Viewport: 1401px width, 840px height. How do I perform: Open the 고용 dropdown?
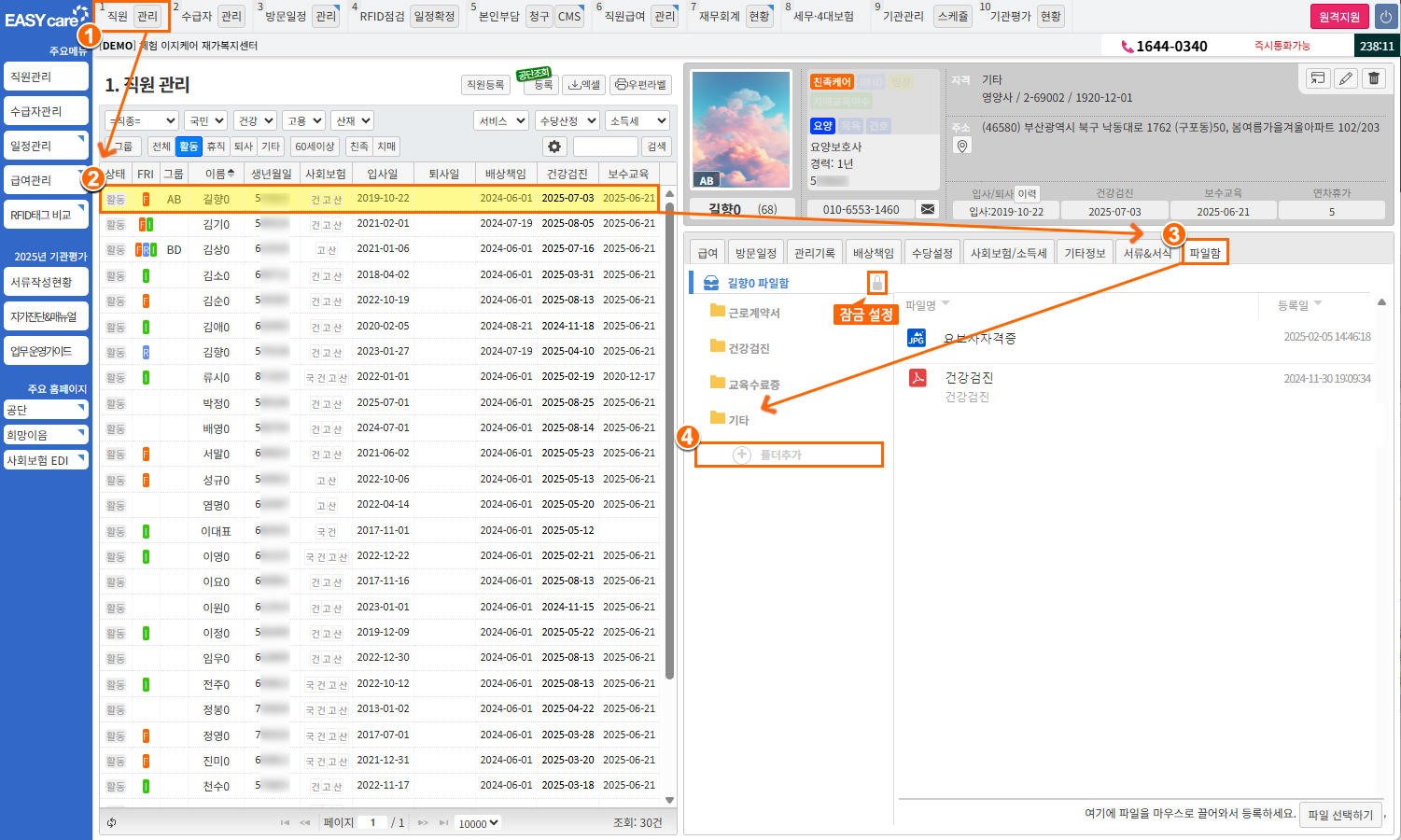pos(303,120)
